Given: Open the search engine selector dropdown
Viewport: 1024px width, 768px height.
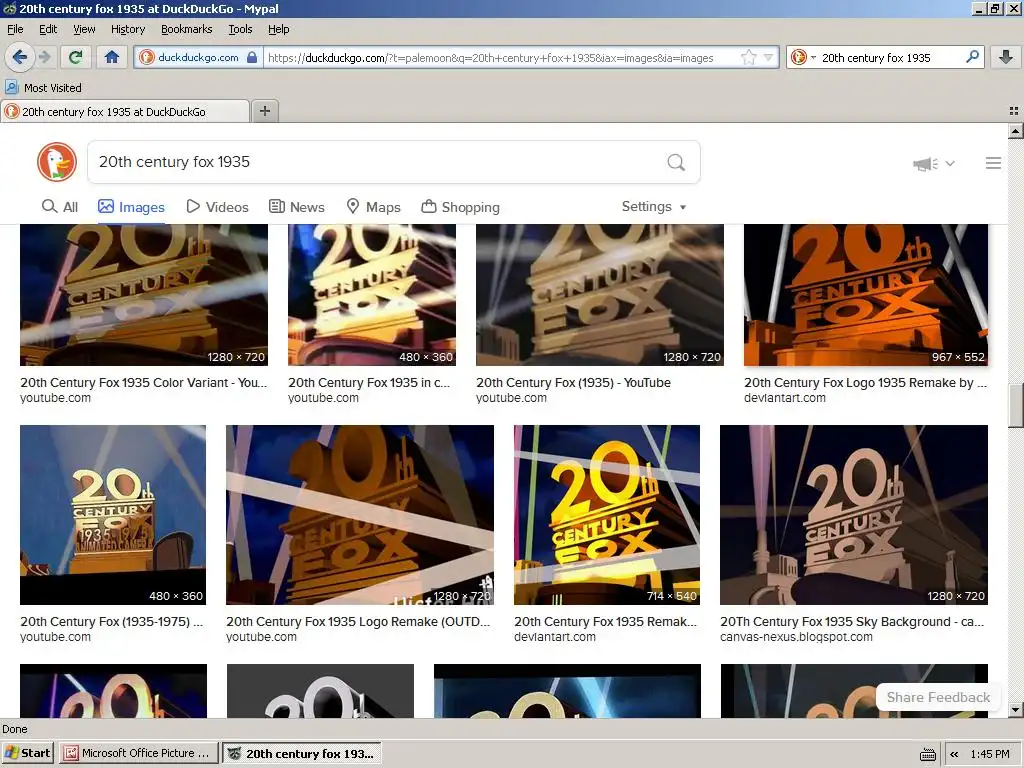Looking at the screenshot, I should 803,57.
